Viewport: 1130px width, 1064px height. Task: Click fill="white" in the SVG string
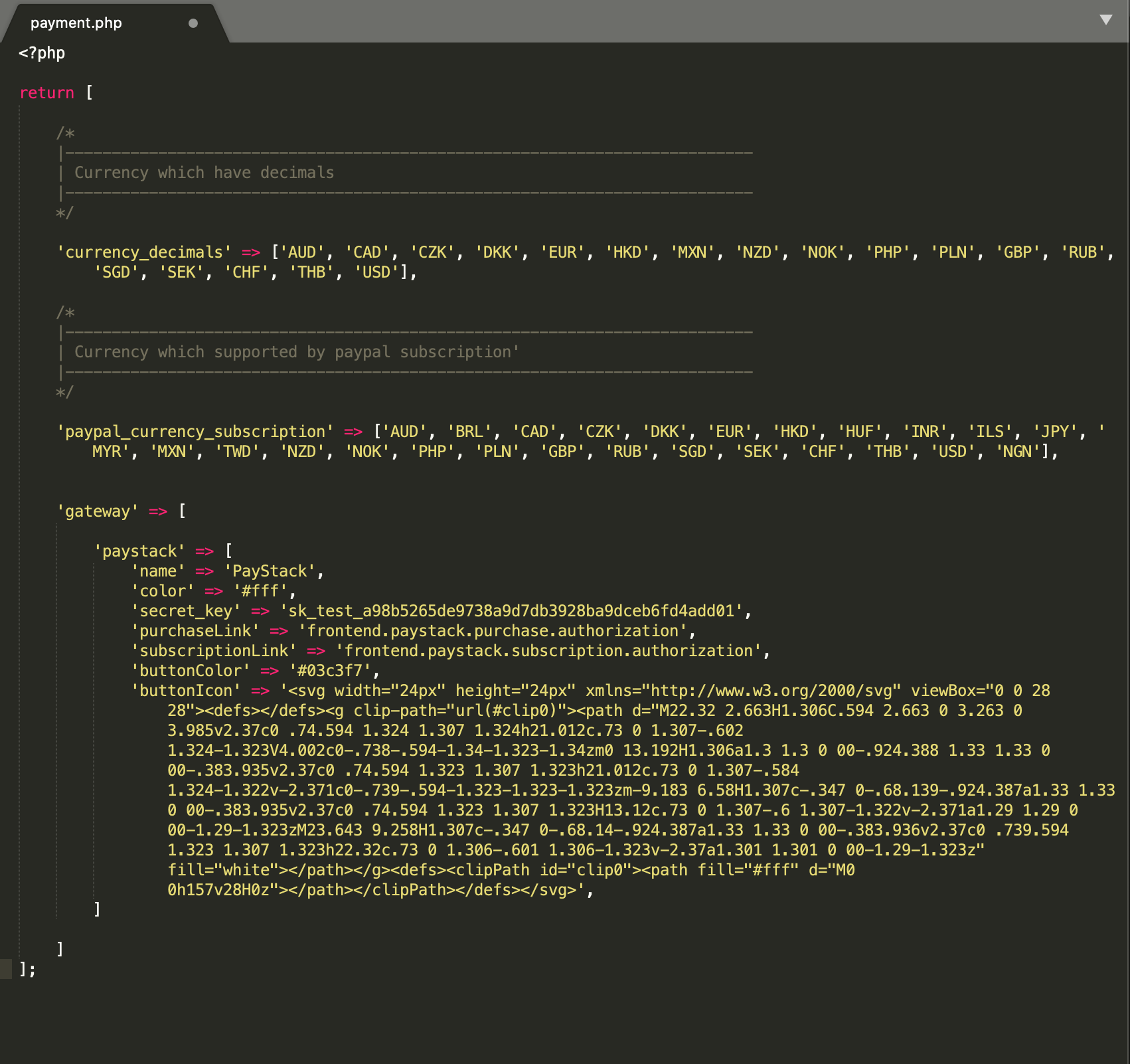point(223,870)
